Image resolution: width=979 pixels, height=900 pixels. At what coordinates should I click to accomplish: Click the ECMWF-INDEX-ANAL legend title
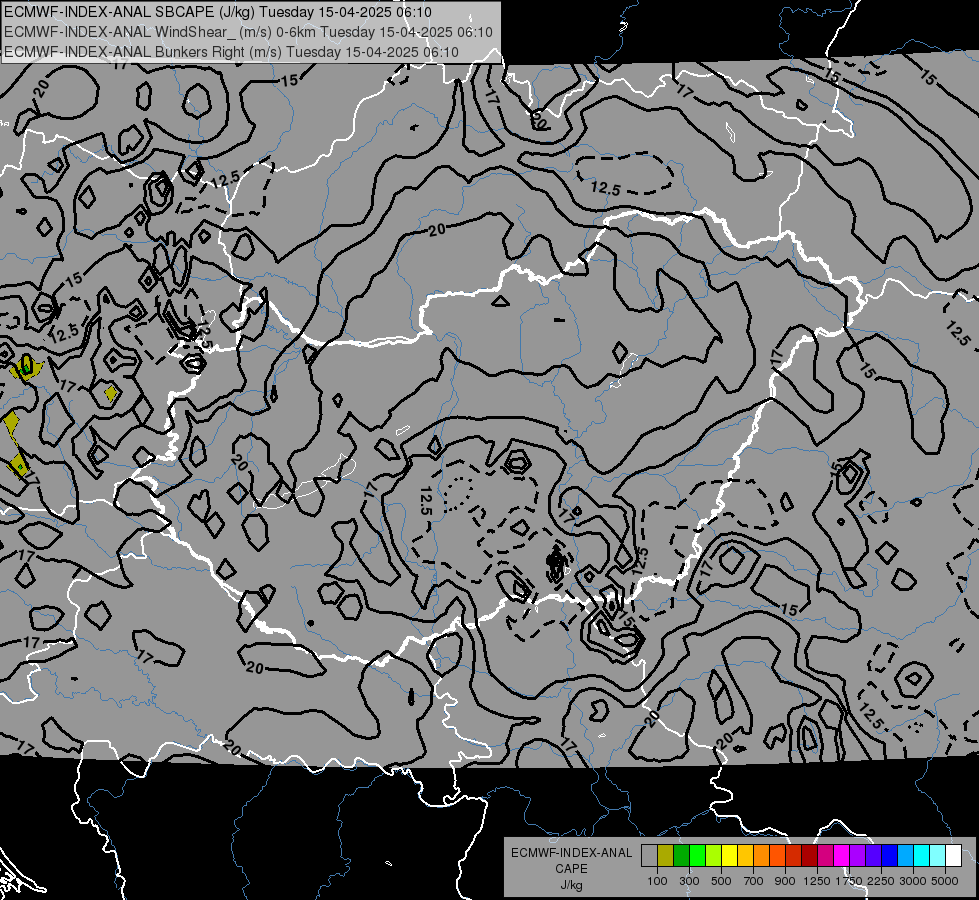(572, 853)
